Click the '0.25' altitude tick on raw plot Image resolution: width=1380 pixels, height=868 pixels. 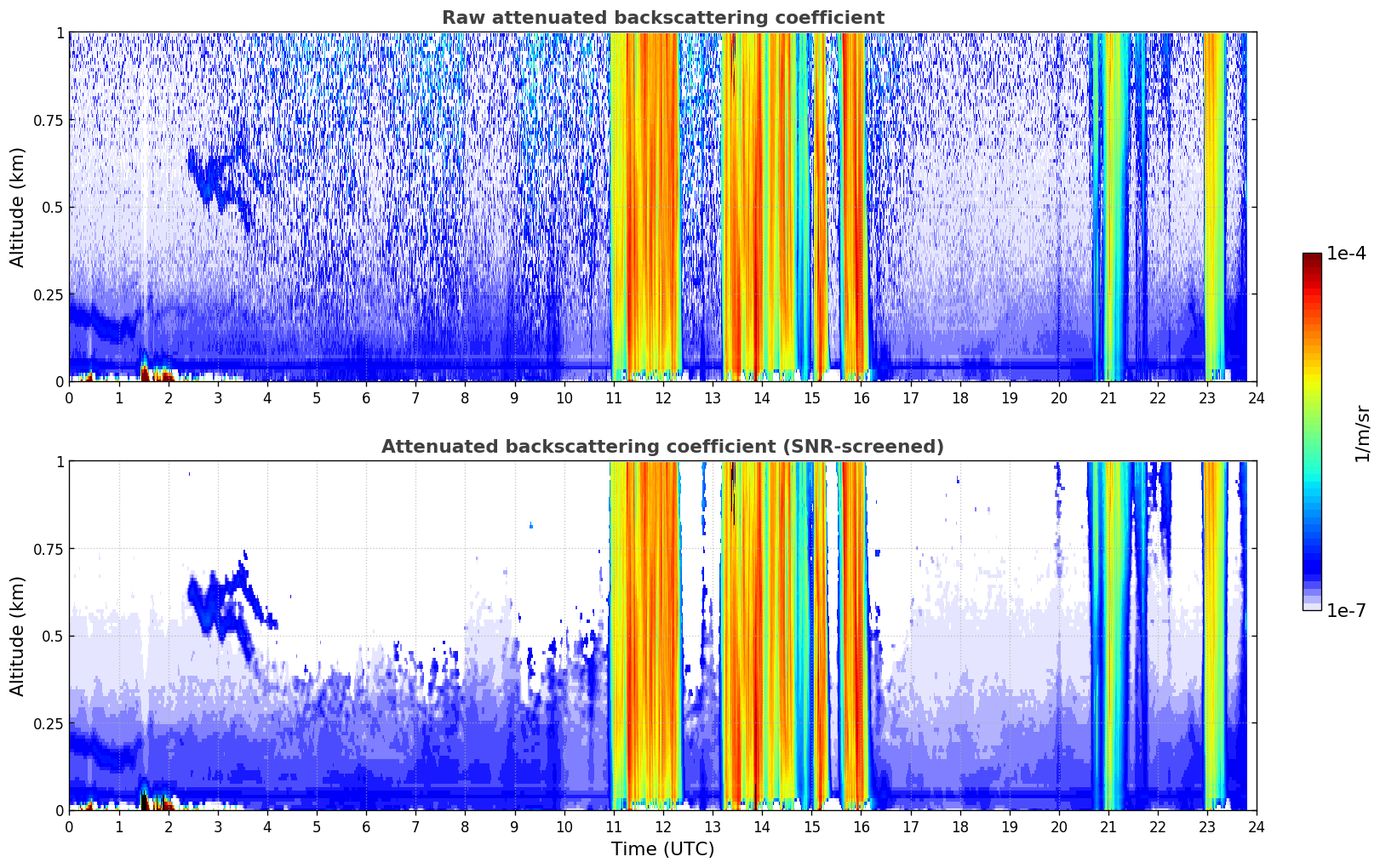click(x=49, y=294)
